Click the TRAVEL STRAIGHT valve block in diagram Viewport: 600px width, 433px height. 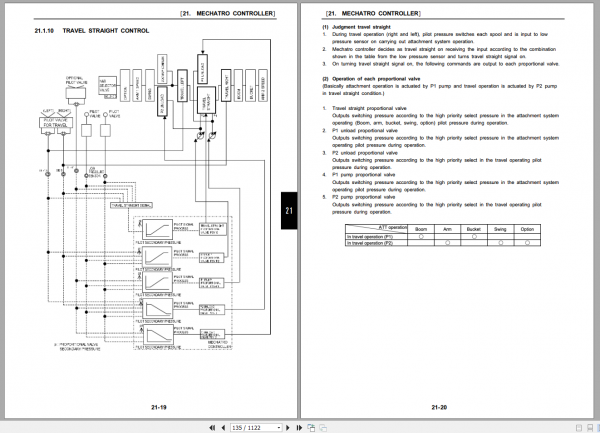coord(206,100)
